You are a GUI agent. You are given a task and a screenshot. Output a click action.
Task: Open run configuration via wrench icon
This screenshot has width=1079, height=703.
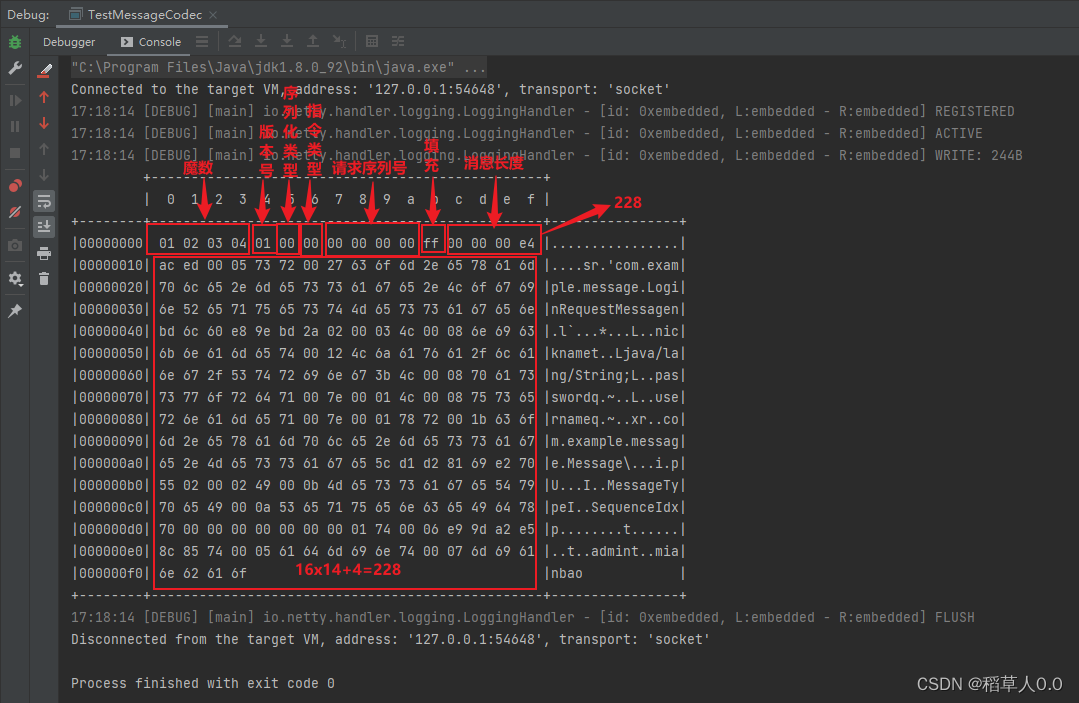pos(14,68)
